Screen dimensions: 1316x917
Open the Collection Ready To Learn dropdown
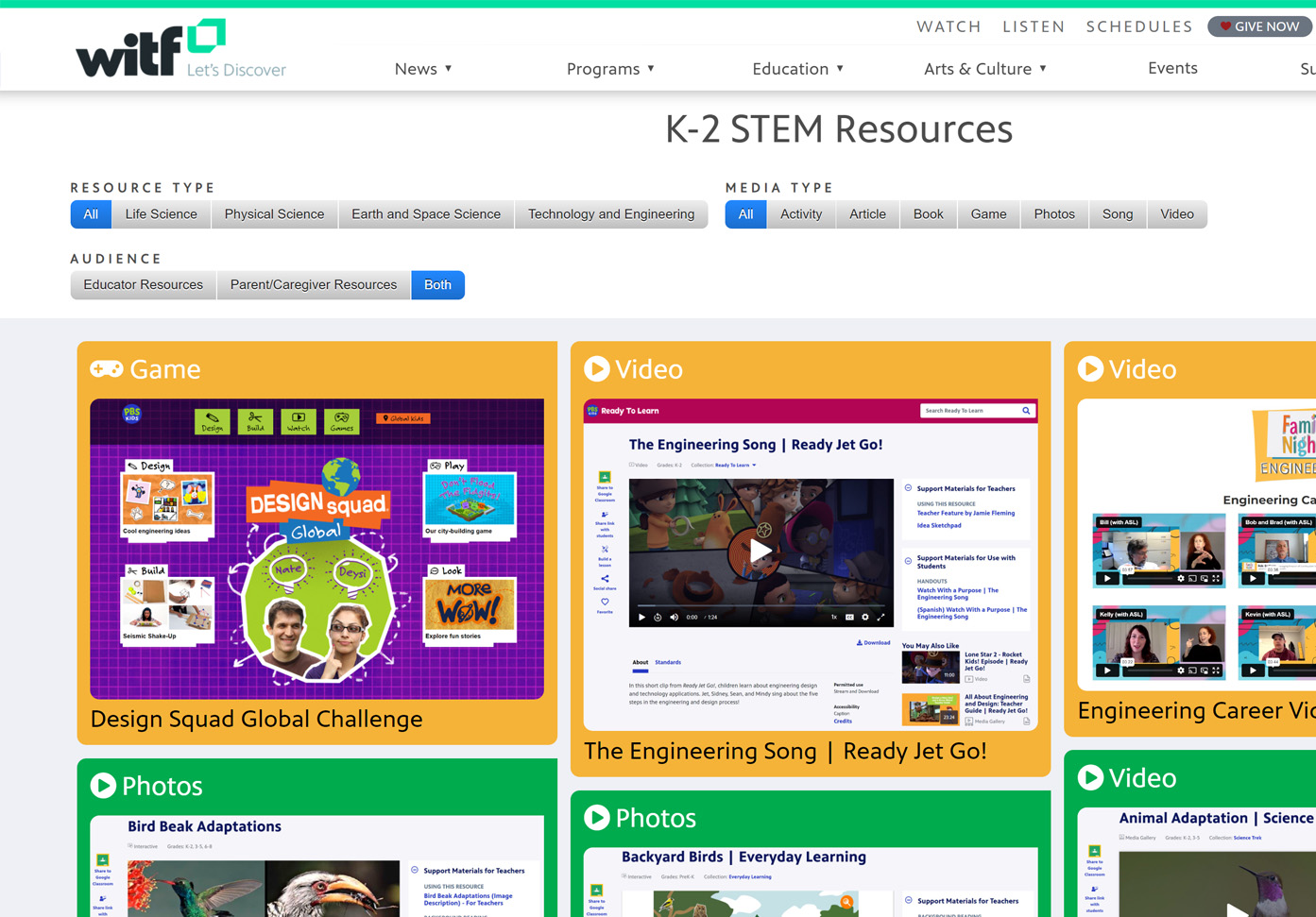(x=735, y=466)
